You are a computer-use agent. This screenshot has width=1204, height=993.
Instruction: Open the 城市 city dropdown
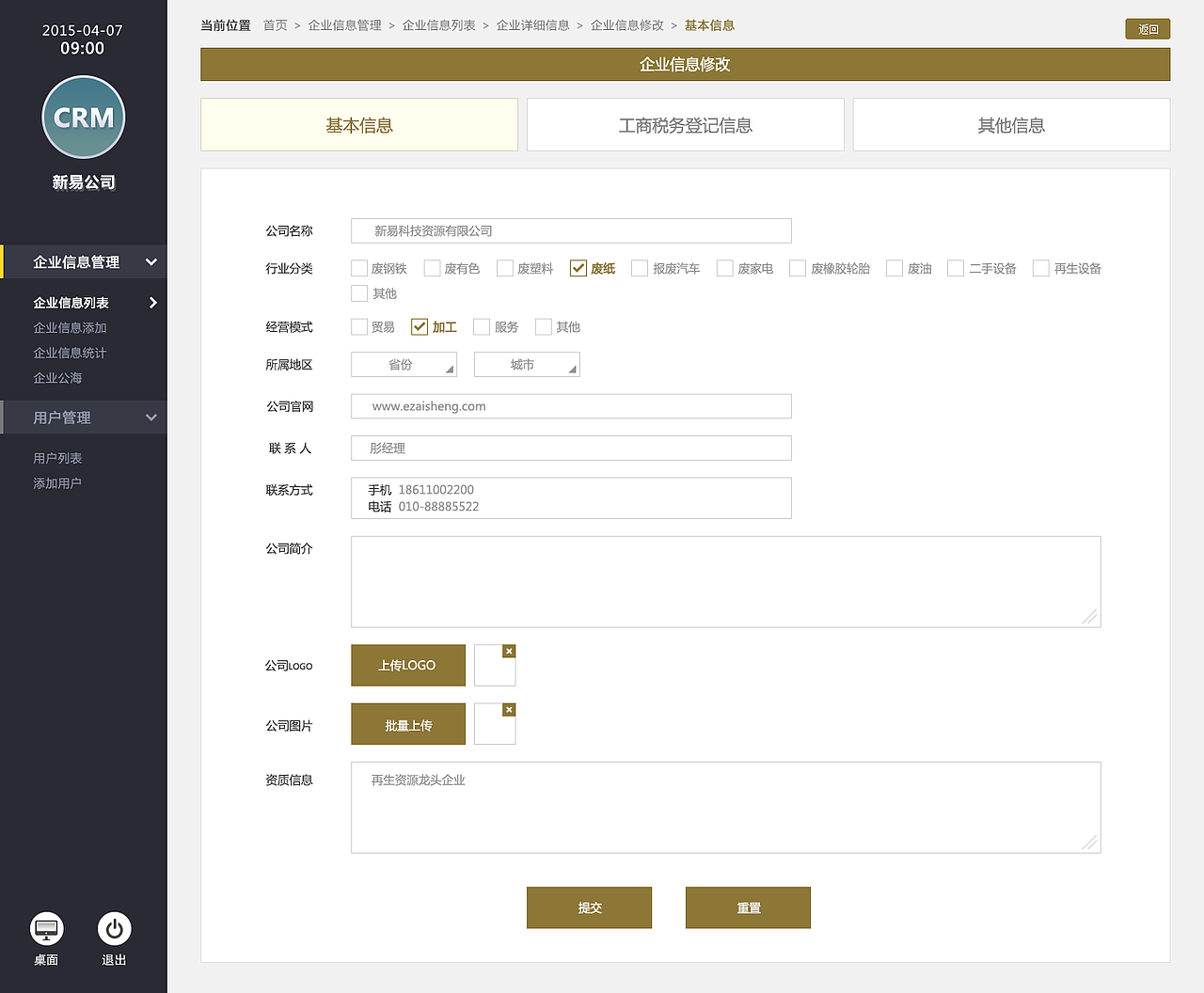pyautogui.click(x=527, y=364)
